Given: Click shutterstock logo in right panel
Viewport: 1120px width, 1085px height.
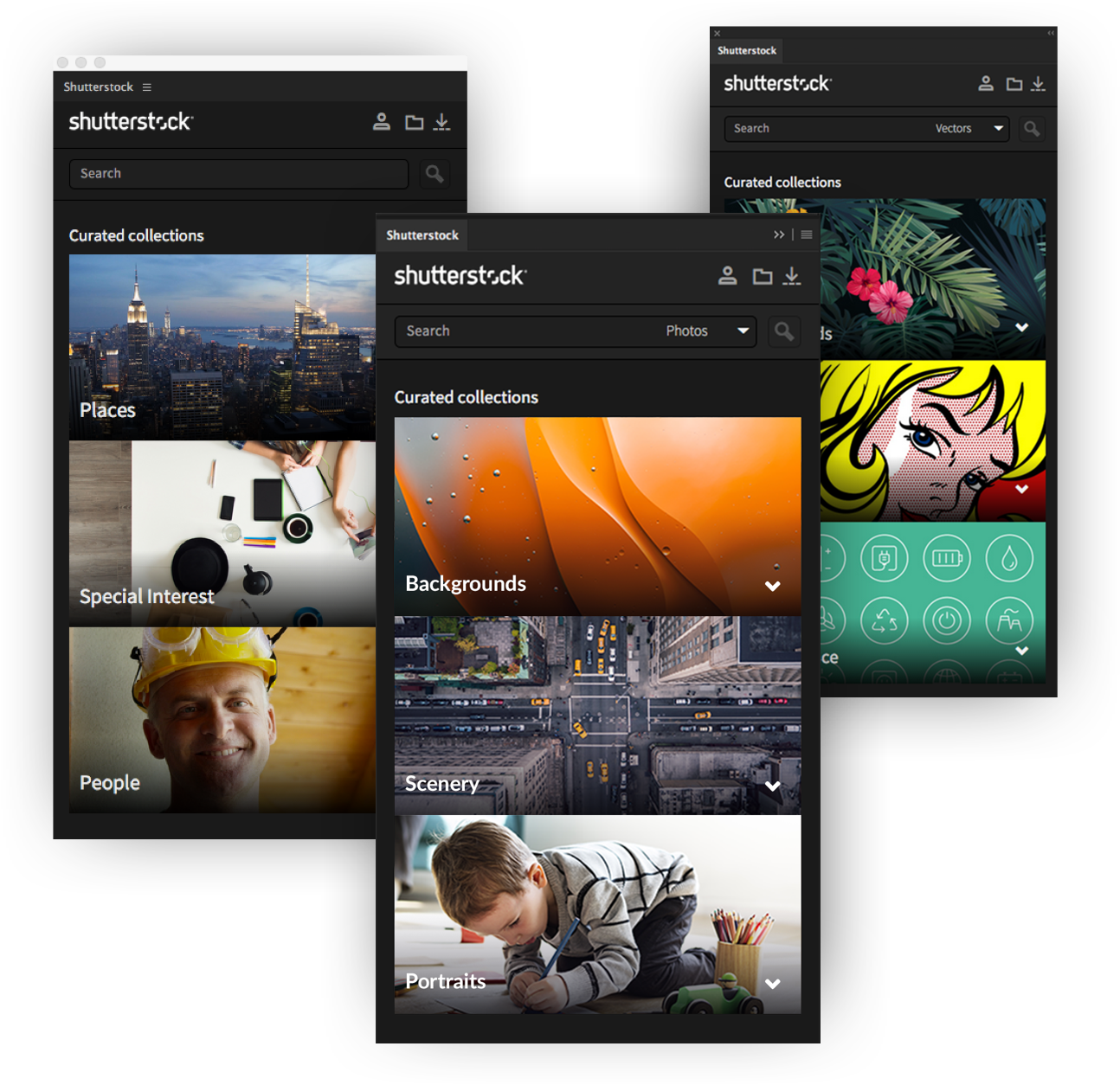Looking at the screenshot, I should [777, 84].
